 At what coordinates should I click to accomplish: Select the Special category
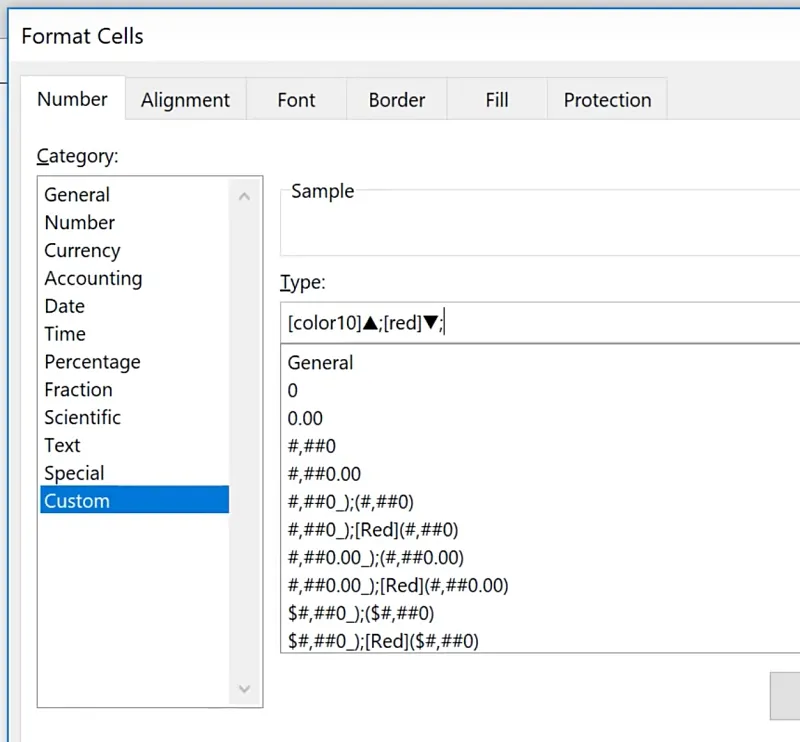[x=74, y=474]
